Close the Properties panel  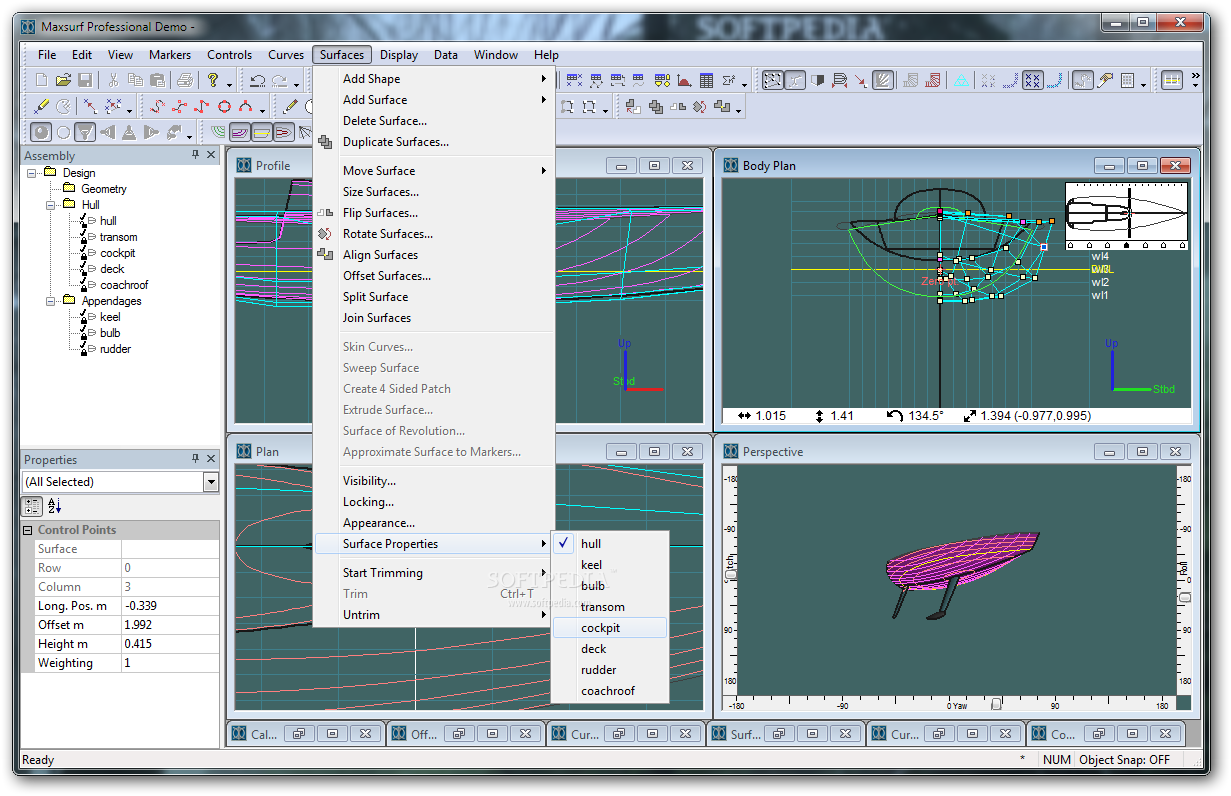pyautogui.click(x=211, y=459)
